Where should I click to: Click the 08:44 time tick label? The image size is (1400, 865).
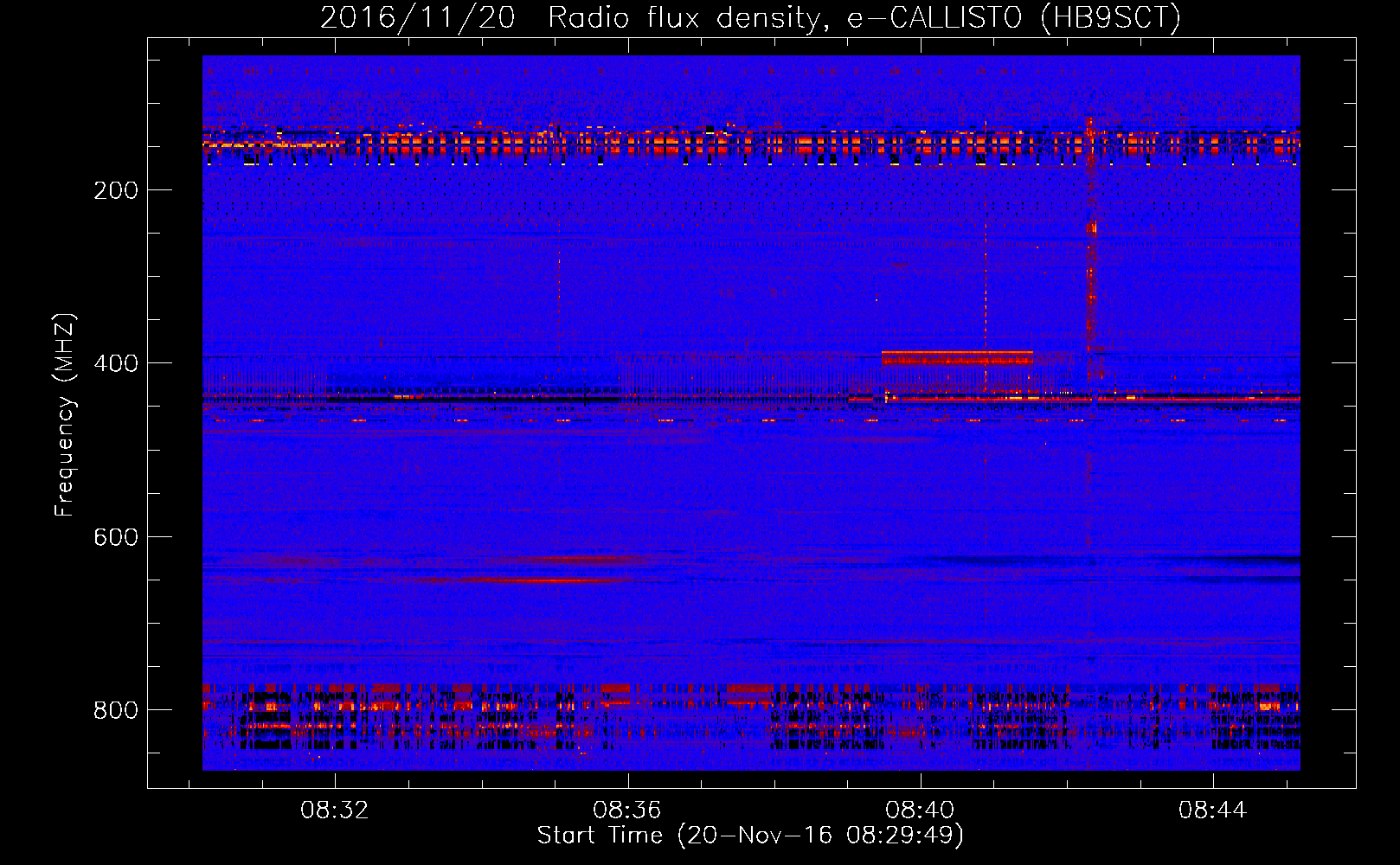(x=1213, y=811)
